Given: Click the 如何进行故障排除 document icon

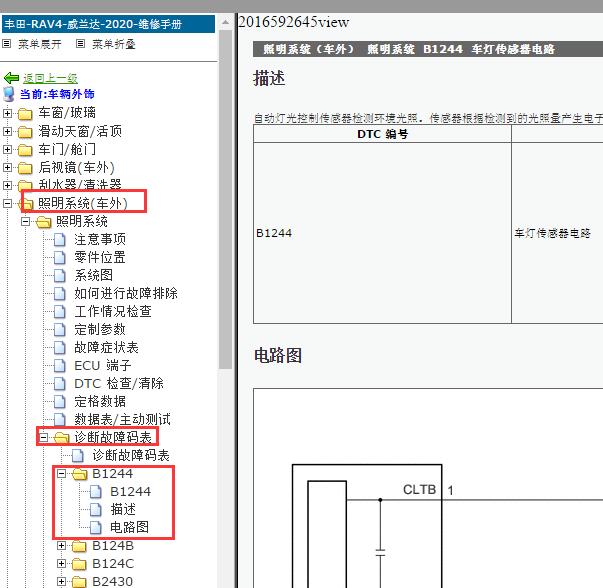Looking at the screenshot, I should click(x=60, y=293).
